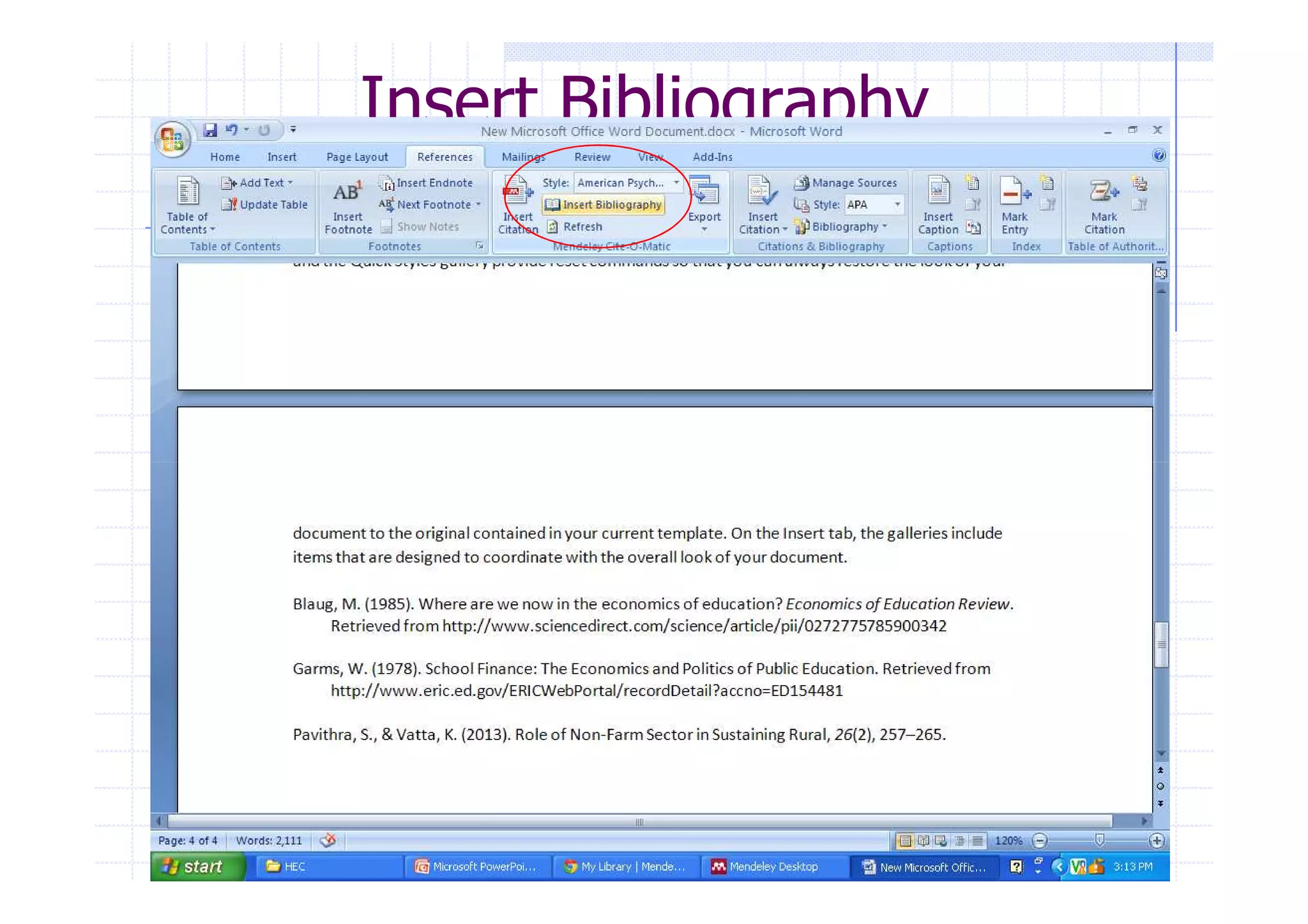Click Insert Index icon
This screenshot has height=924, width=1308.
point(1047,183)
